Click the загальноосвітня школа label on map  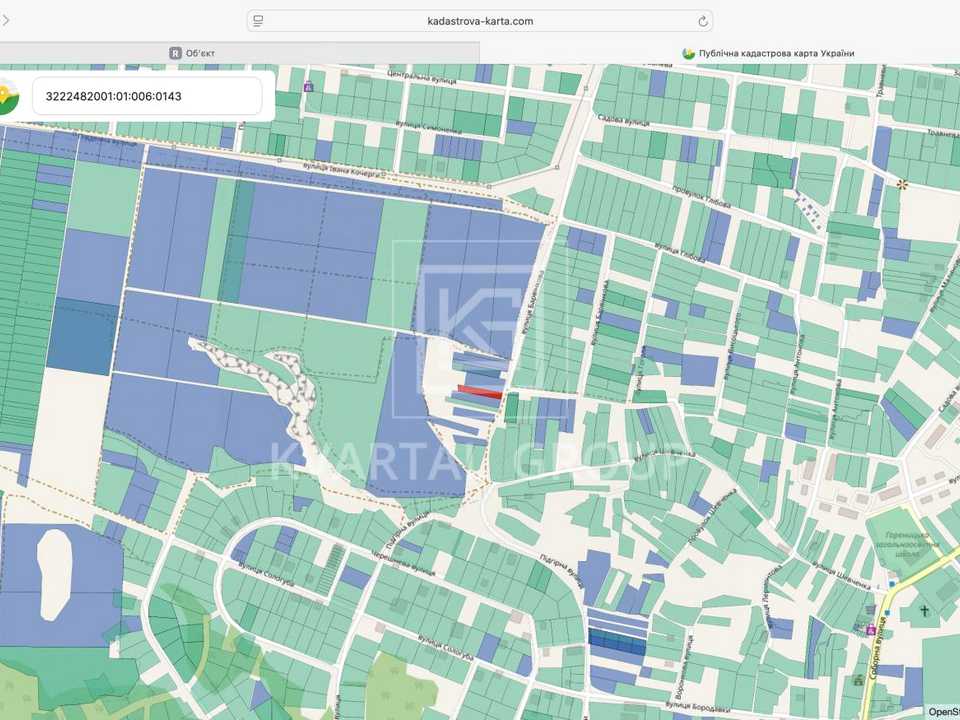(907, 549)
